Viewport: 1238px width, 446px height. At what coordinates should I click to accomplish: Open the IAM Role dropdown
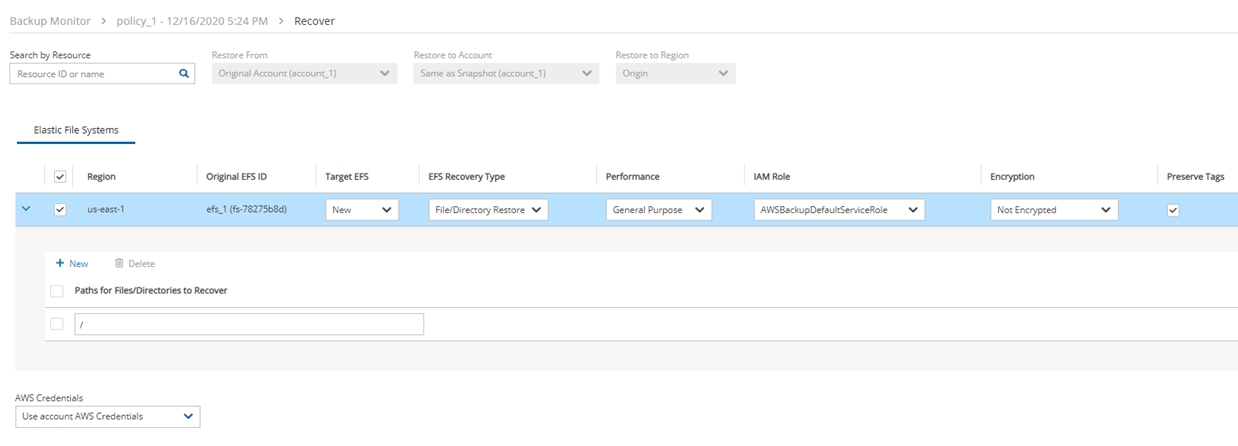(839, 210)
